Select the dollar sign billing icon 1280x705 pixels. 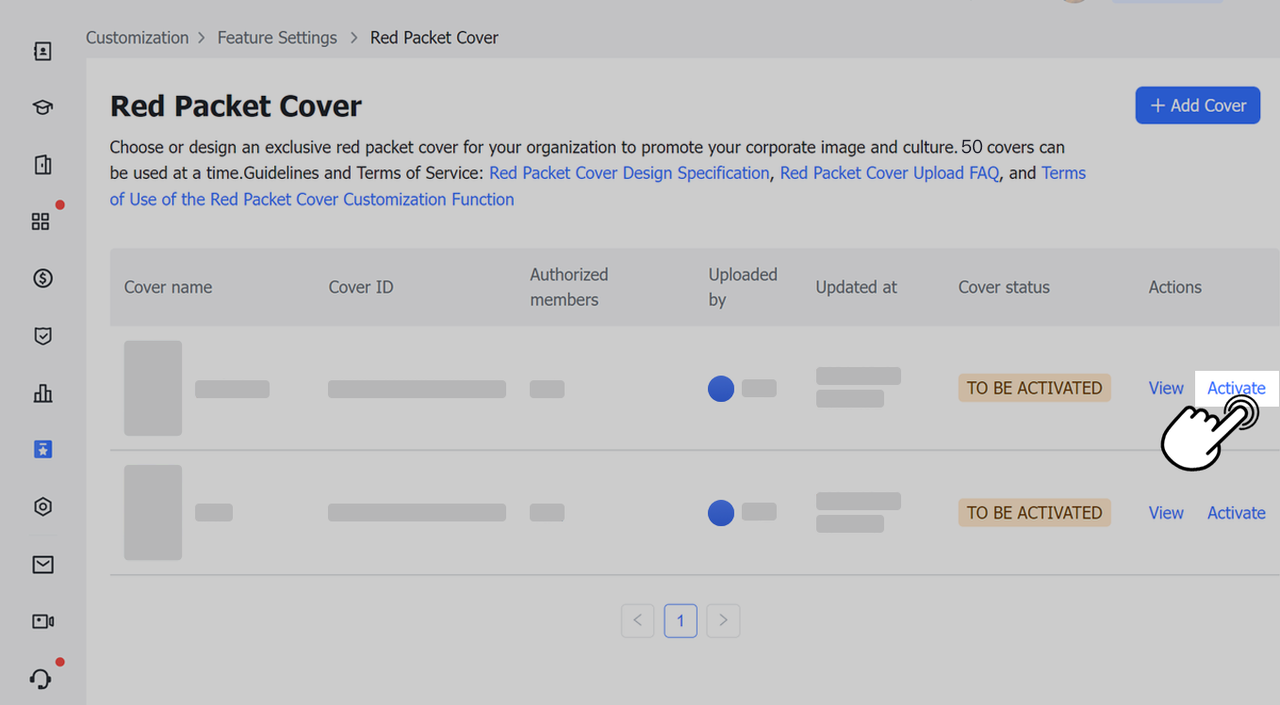(x=42, y=279)
